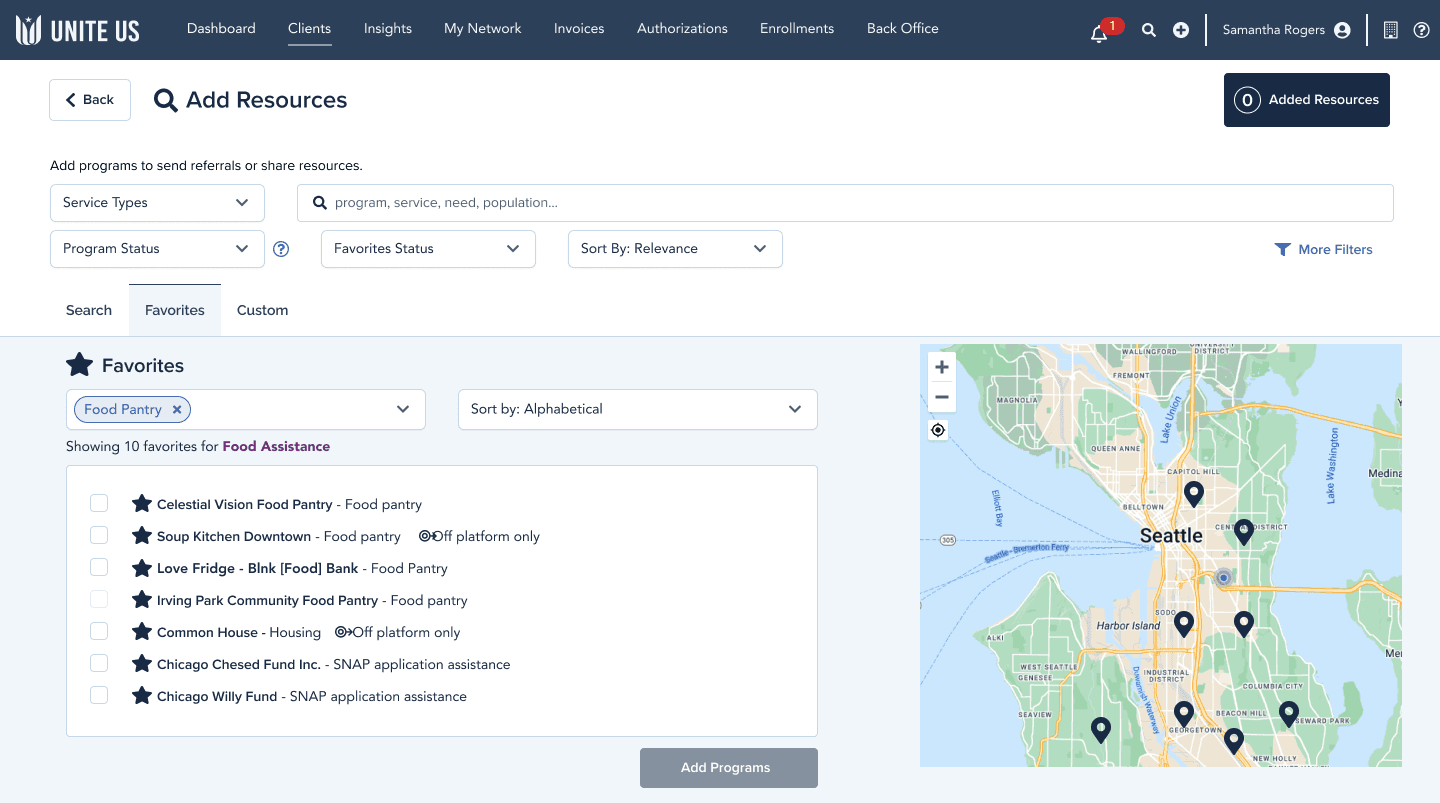Open Soup Kitchen Downtown program name
The image size is (1440, 803).
click(234, 536)
